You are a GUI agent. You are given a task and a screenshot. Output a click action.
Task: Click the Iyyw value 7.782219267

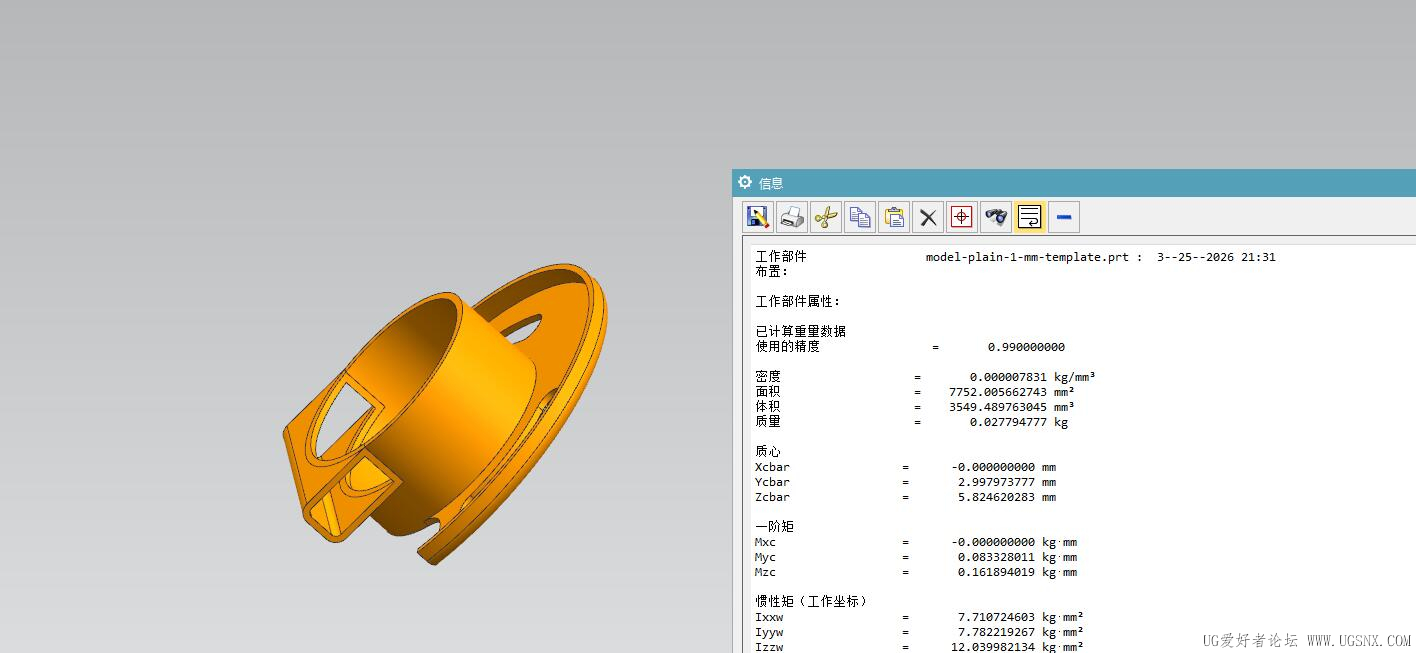click(x=997, y=632)
